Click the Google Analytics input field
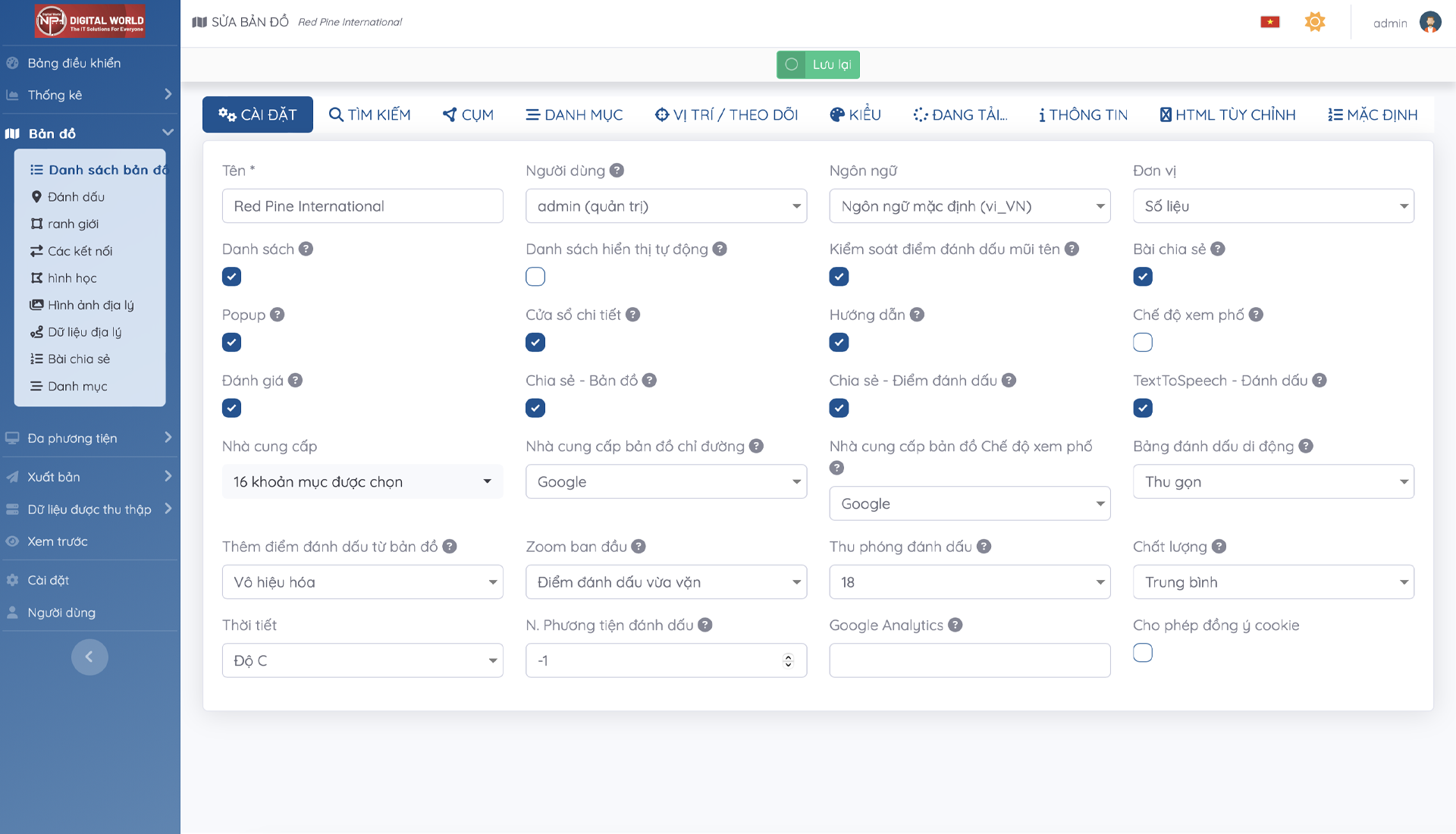Image resolution: width=1456 pixels, height=834 pixels. click(969, 660)
